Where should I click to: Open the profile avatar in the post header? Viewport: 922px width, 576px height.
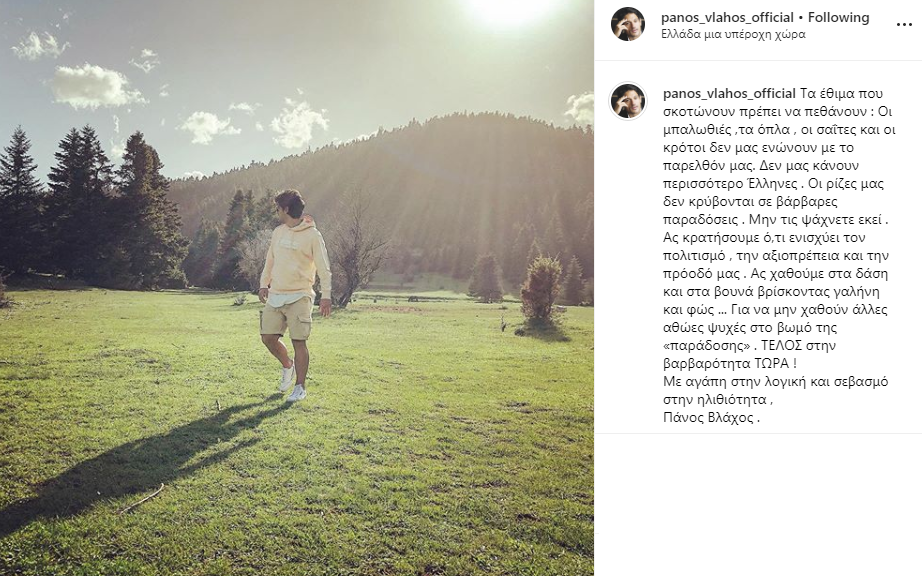628,24
